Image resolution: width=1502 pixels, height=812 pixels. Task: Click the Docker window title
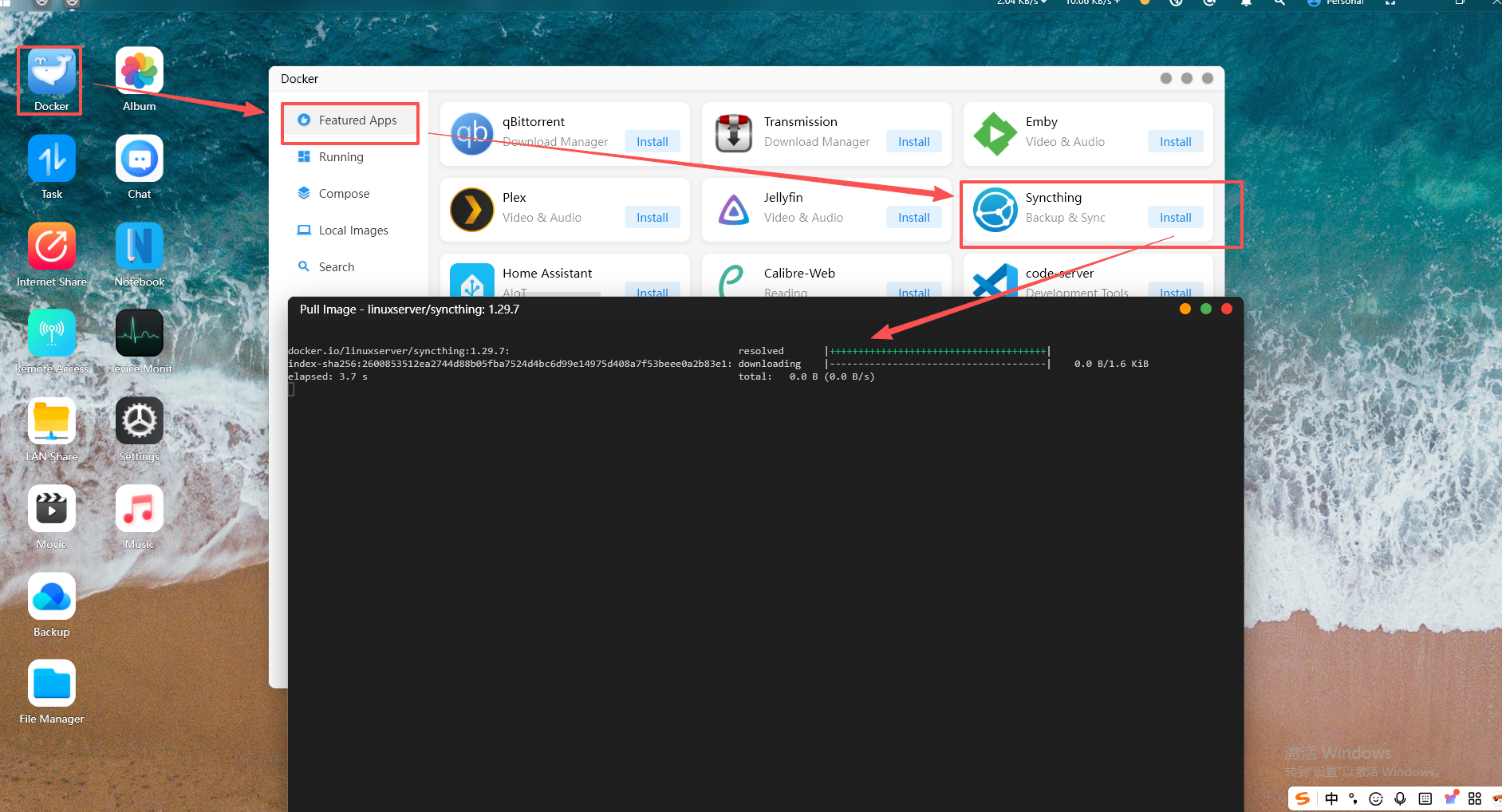(299, 79)
